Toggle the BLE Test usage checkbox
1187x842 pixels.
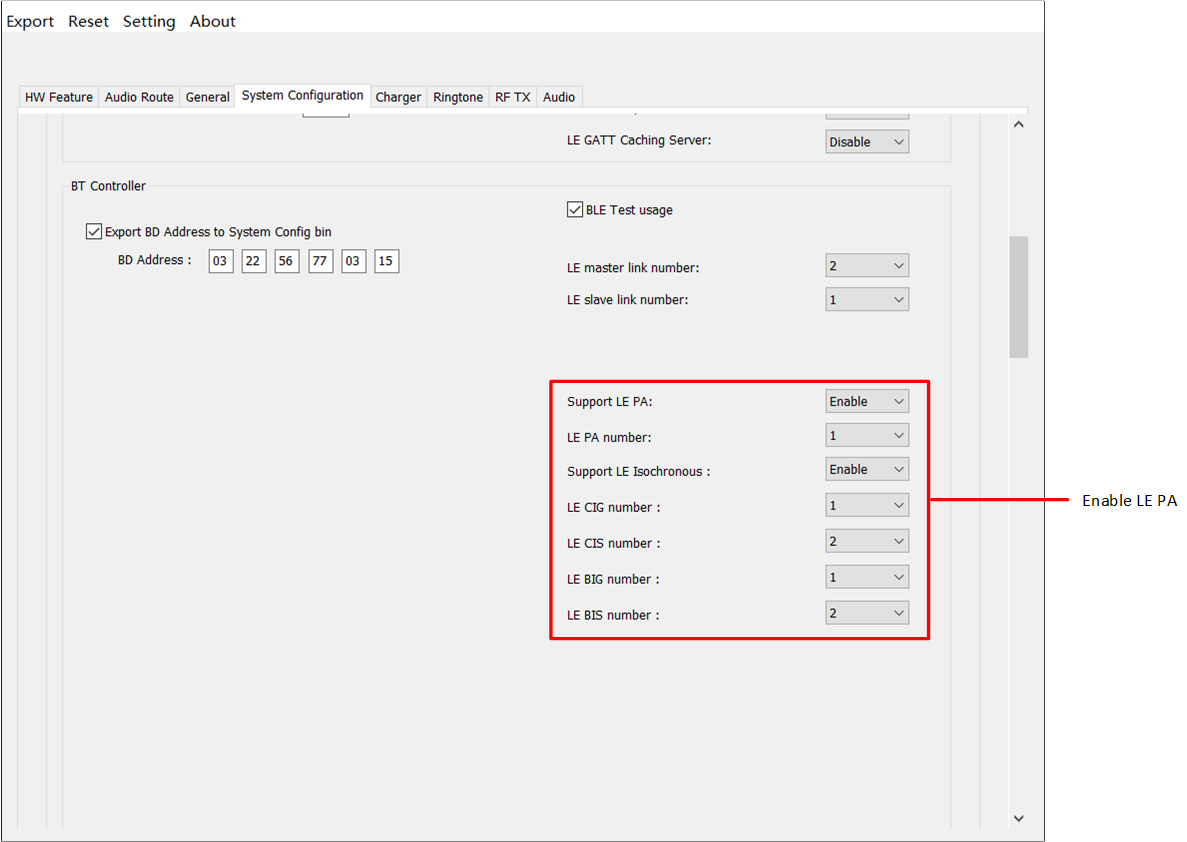tap(575, 210)
